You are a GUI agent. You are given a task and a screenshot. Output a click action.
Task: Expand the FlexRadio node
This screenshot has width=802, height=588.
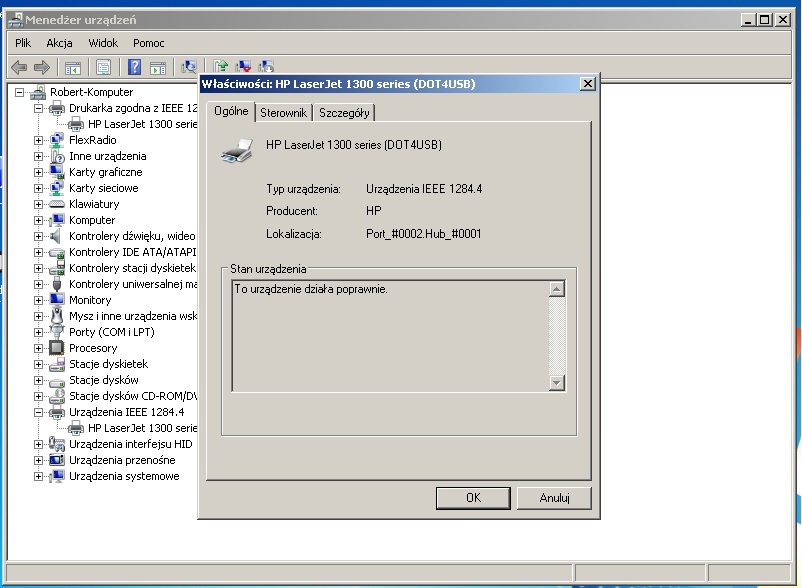pos(38,140)
